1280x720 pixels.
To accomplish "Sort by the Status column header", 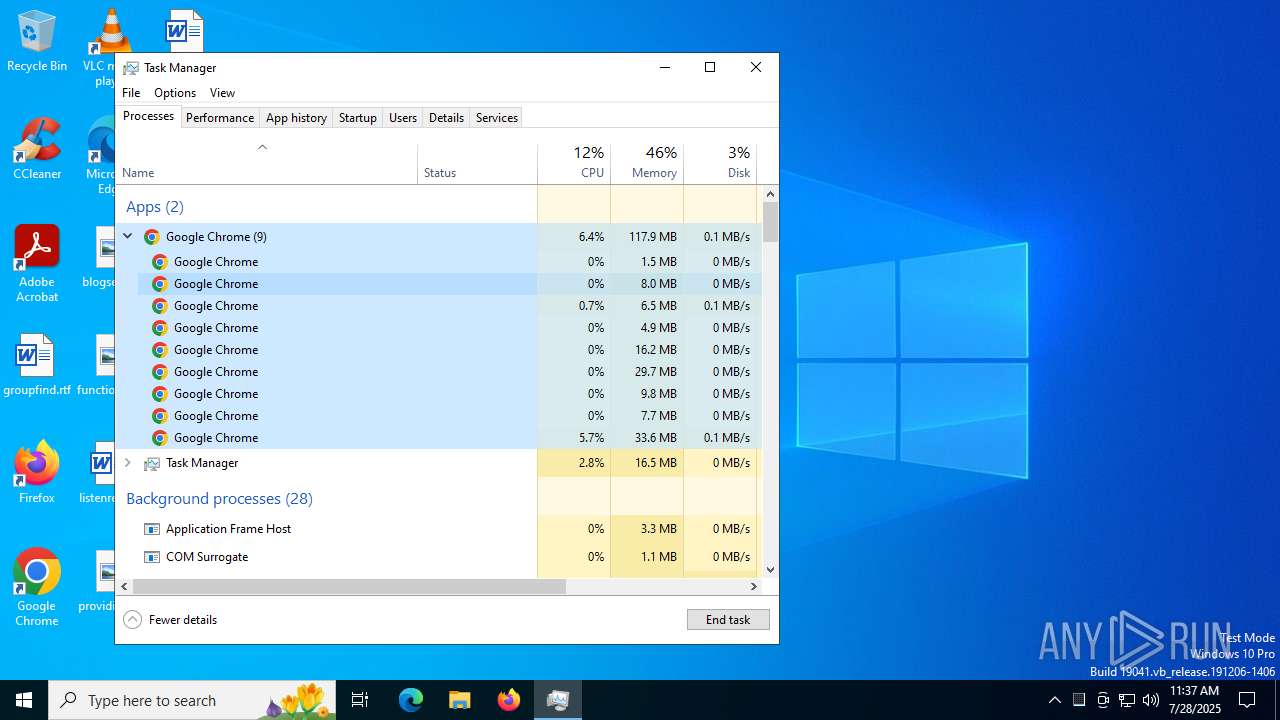I will click(478, 163).
